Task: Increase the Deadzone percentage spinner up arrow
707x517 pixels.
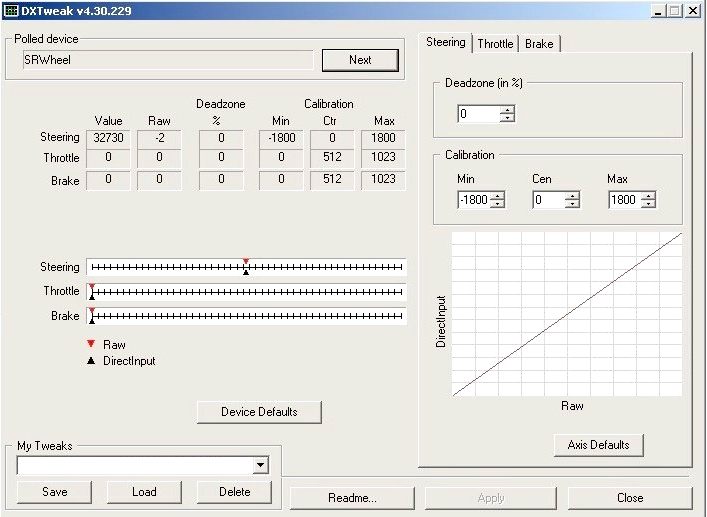Action: click(x=507, y=110)
